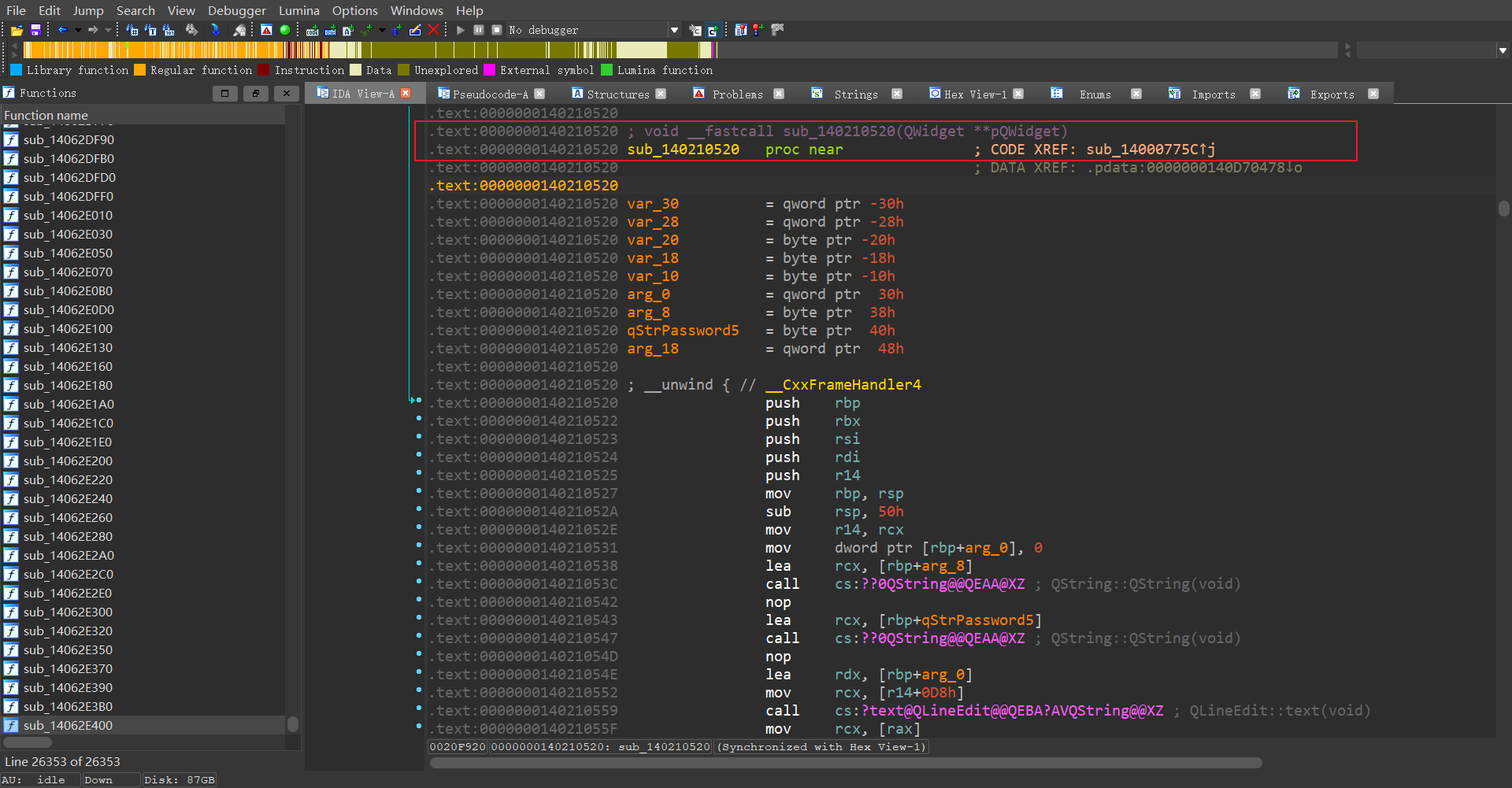1512x788 pixels.
Task: Select sub_14062E400 in the Functions list
Action: click(x=68, y=725)
